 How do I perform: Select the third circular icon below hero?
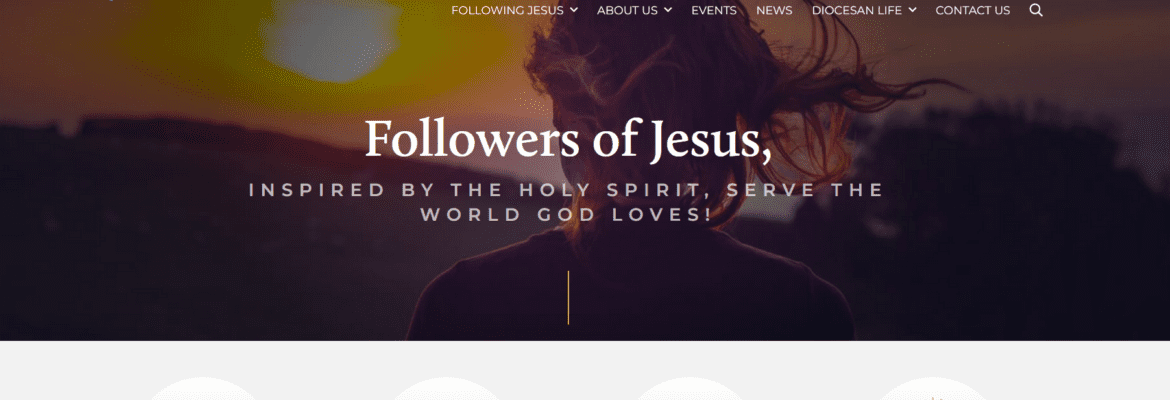689,389
